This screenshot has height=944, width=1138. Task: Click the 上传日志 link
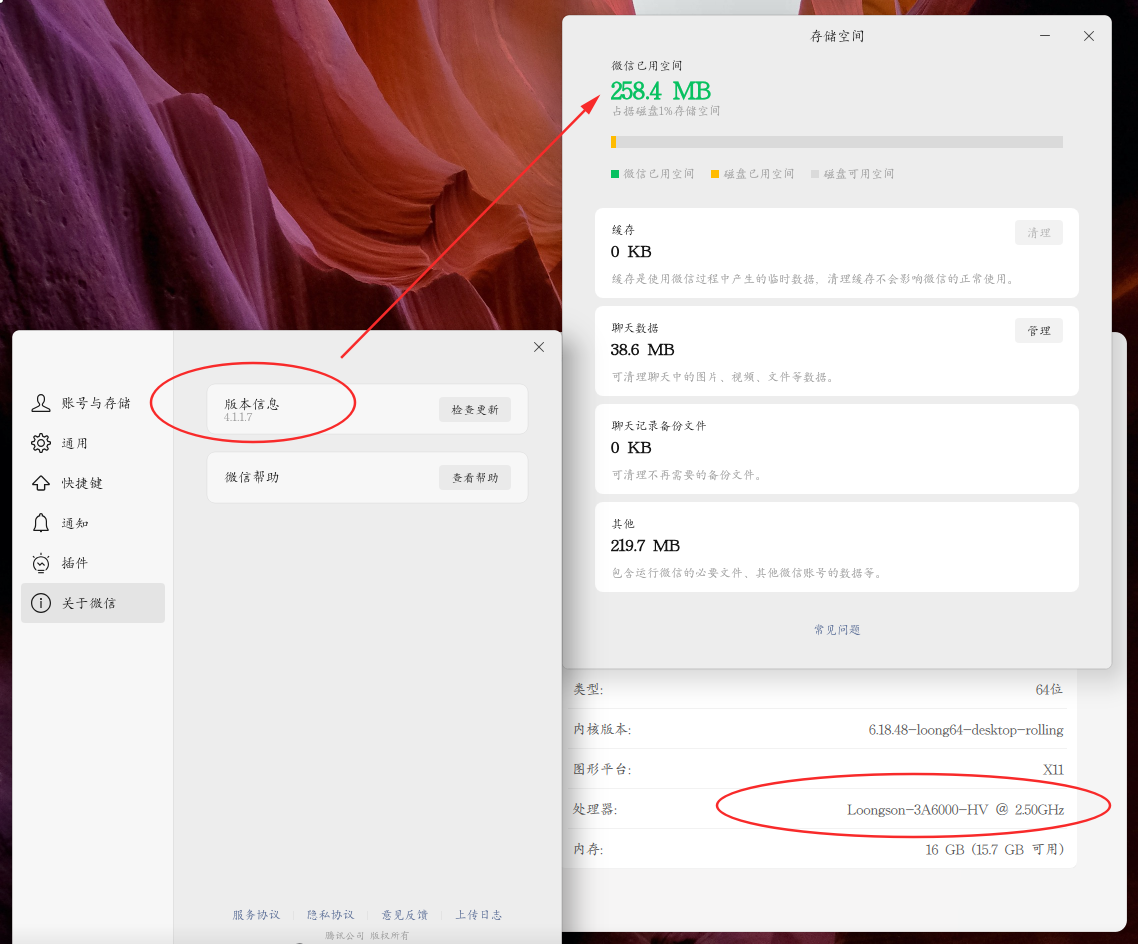[x=478, y=915]
